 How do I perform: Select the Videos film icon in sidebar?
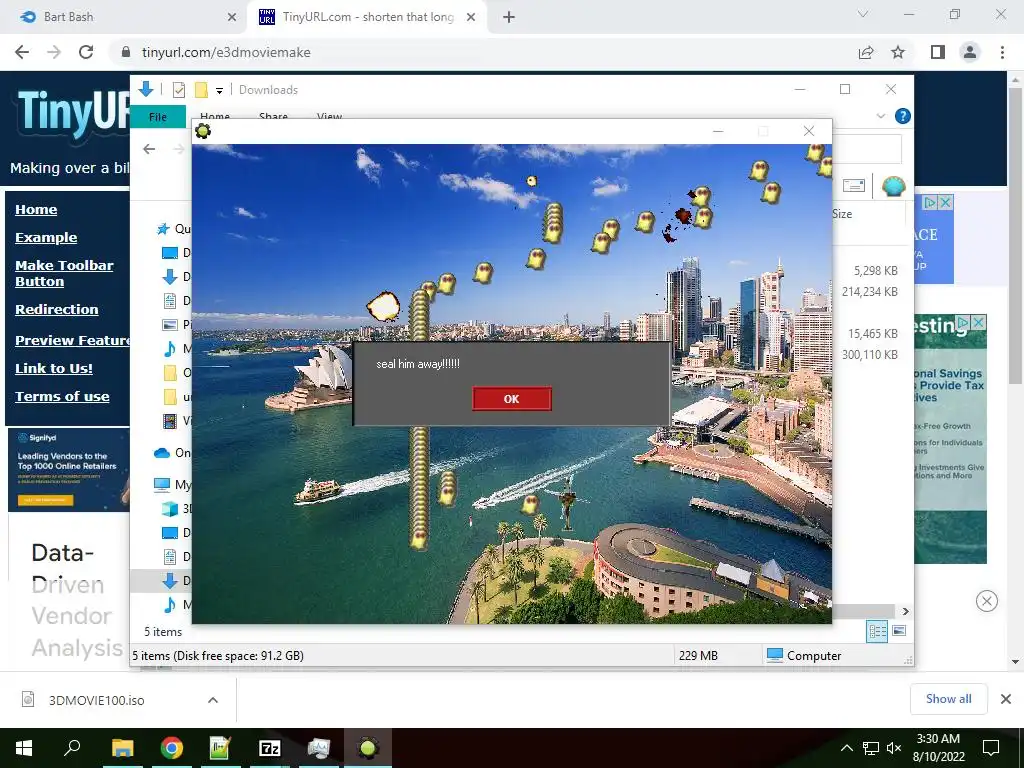(x=170, y=421)
